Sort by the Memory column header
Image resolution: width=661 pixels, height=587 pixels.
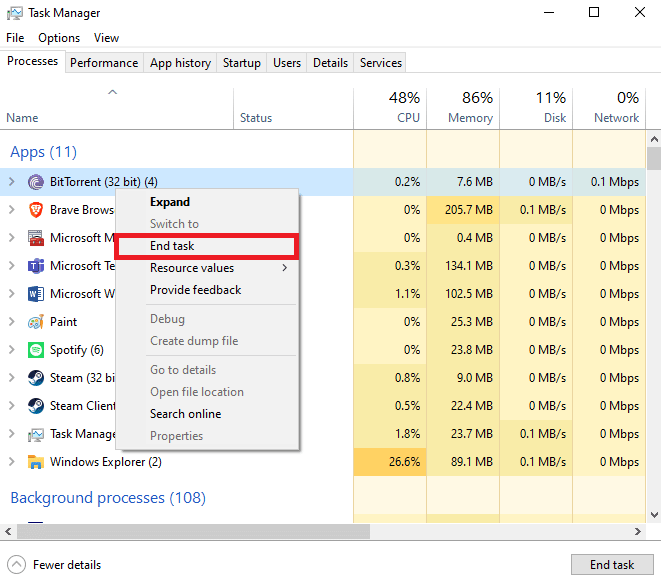tap(463, 108)
